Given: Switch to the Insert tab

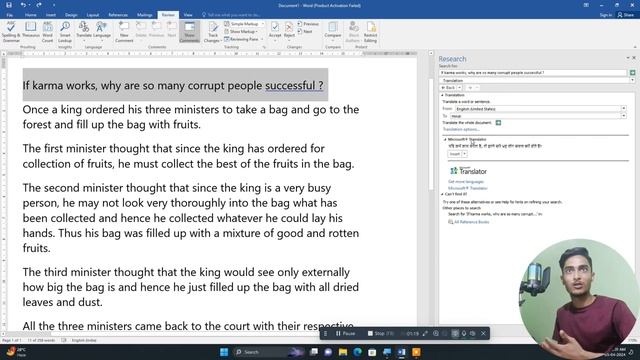Looking at the screenshot, I should point(51,15).
